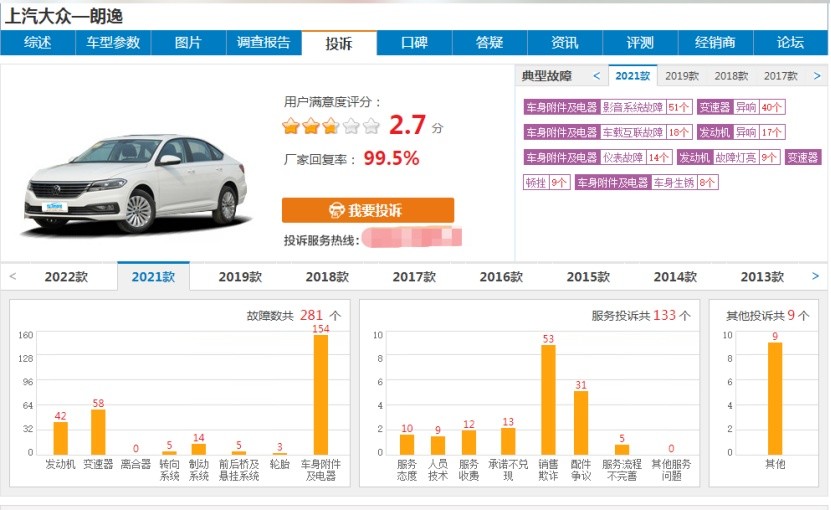Switch to 2021款 in model year strip
This screenshot has width=831, height=510.
(153, 277)
